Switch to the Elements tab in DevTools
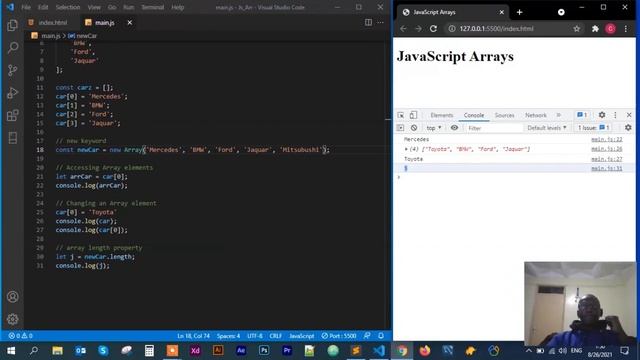 coord(442,115)
